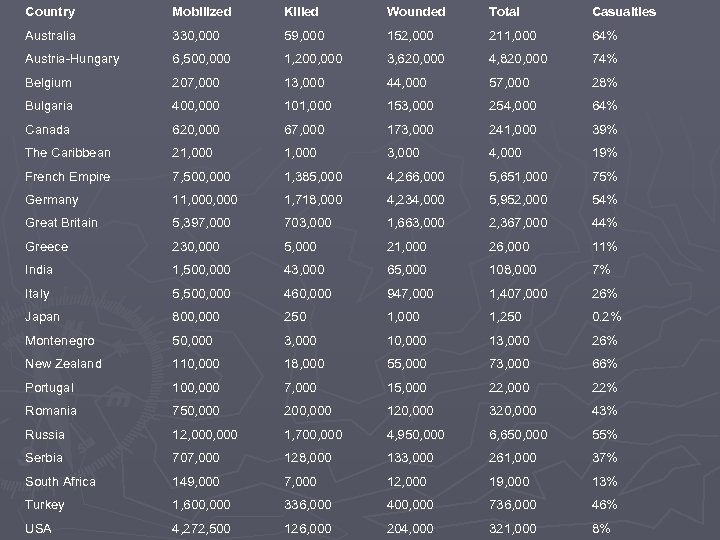720x540 pixels.
Task: Click the Wounded column header
Action: point(416,12)
